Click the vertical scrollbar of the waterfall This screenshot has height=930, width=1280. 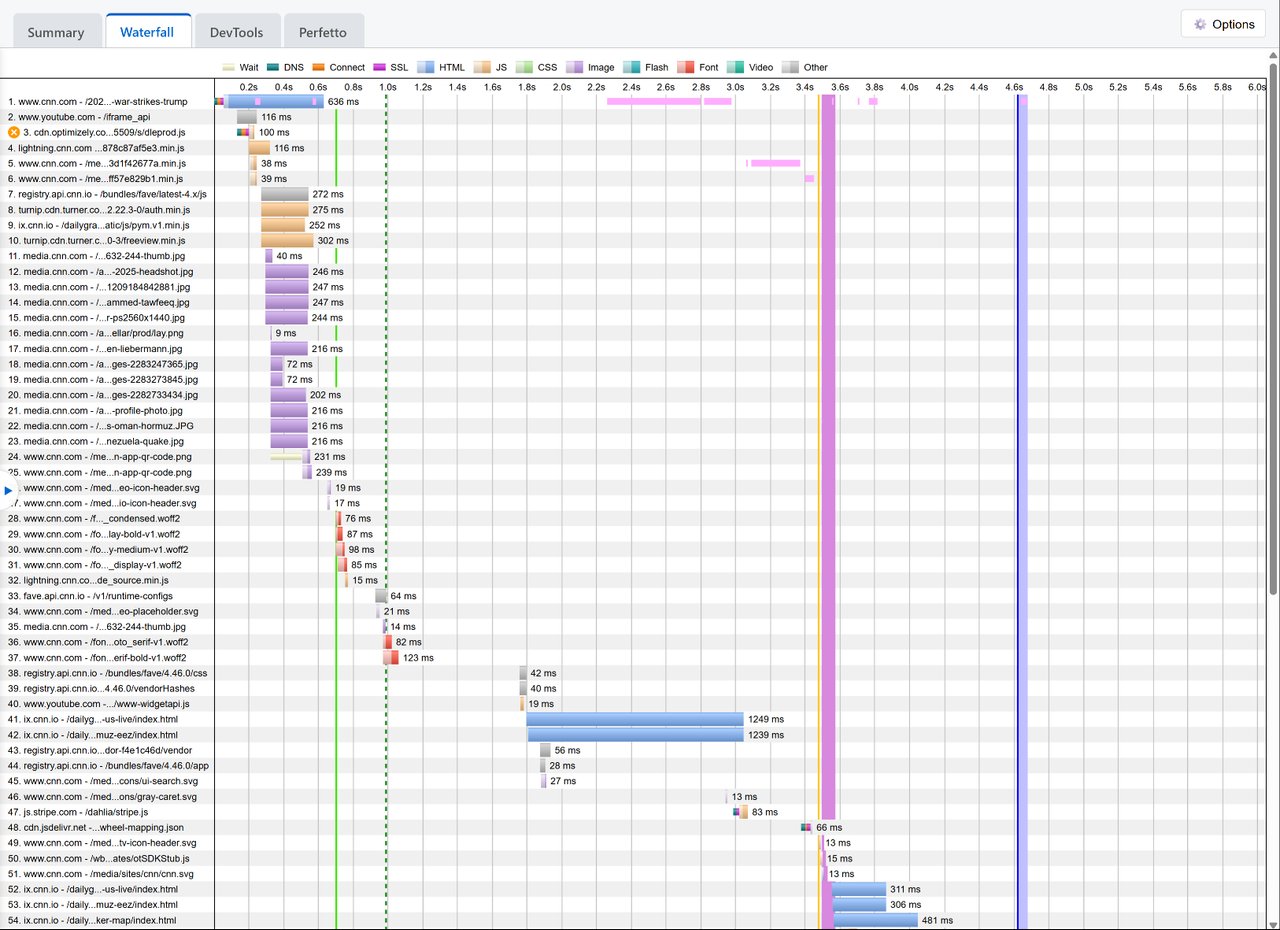tap(1273, 330)
